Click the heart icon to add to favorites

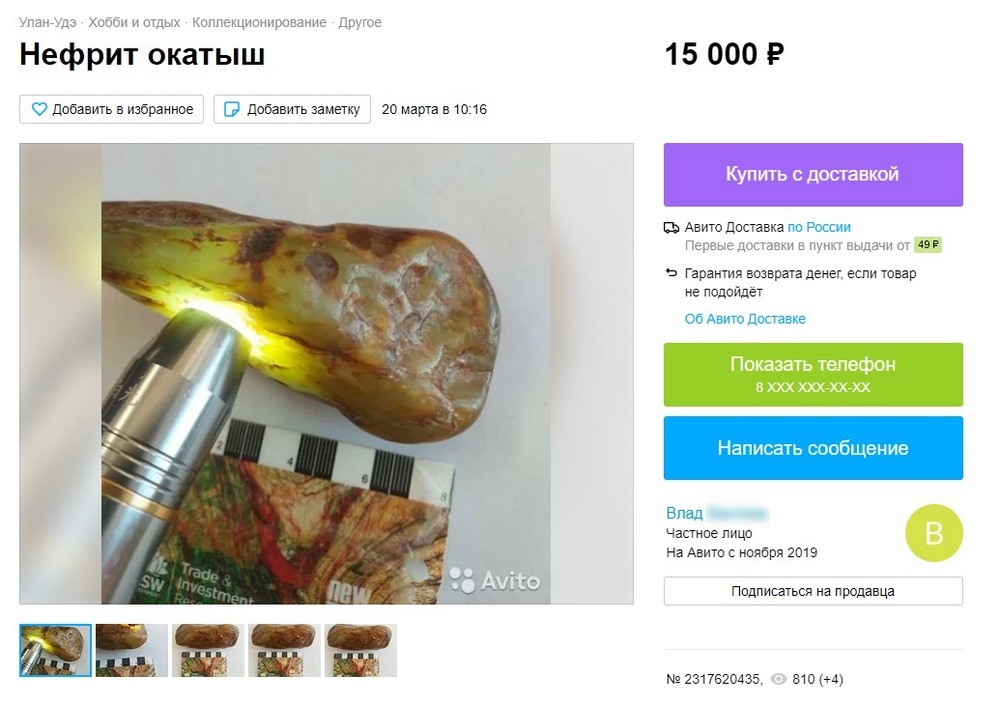click(40, 109)
